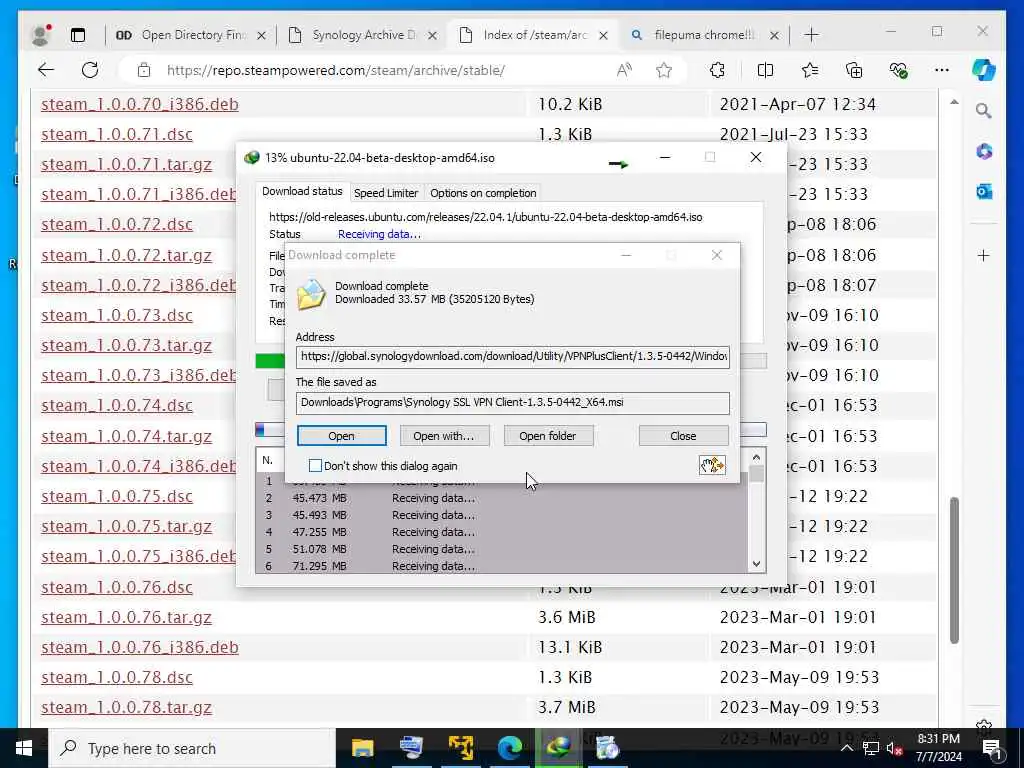This screenshot has height=768, width=1024.
Task: Check Don't show this dialog again
Action: [315, 466]
